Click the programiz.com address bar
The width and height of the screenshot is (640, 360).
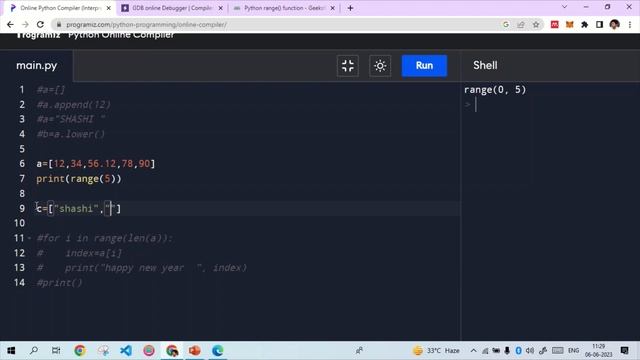coord(278,24)
